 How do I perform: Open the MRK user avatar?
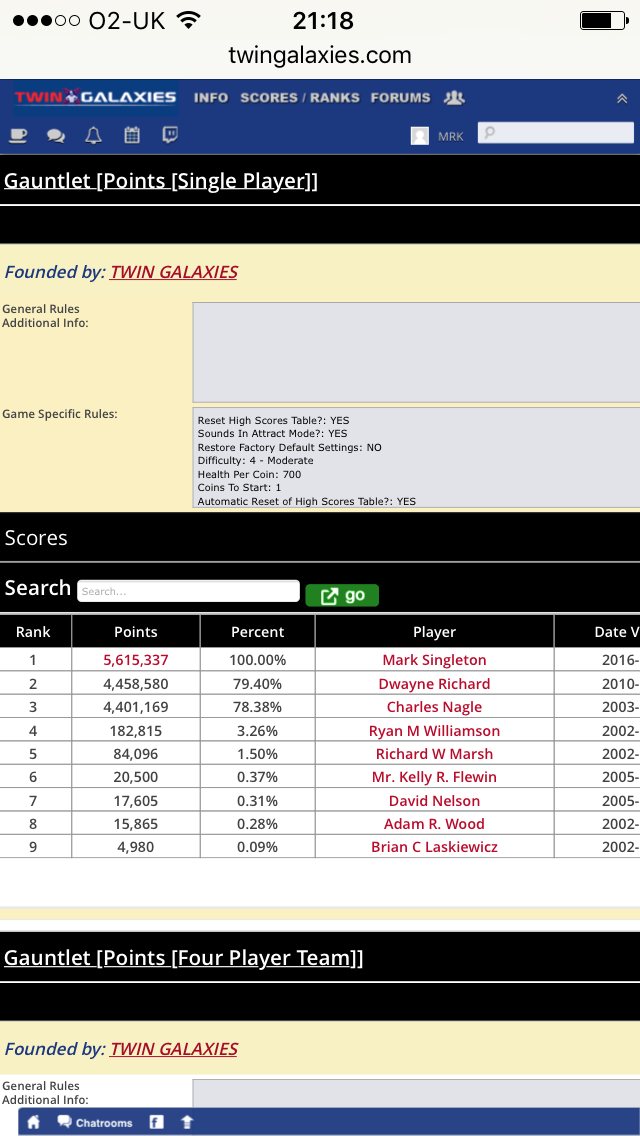click(x=420, y=135)
